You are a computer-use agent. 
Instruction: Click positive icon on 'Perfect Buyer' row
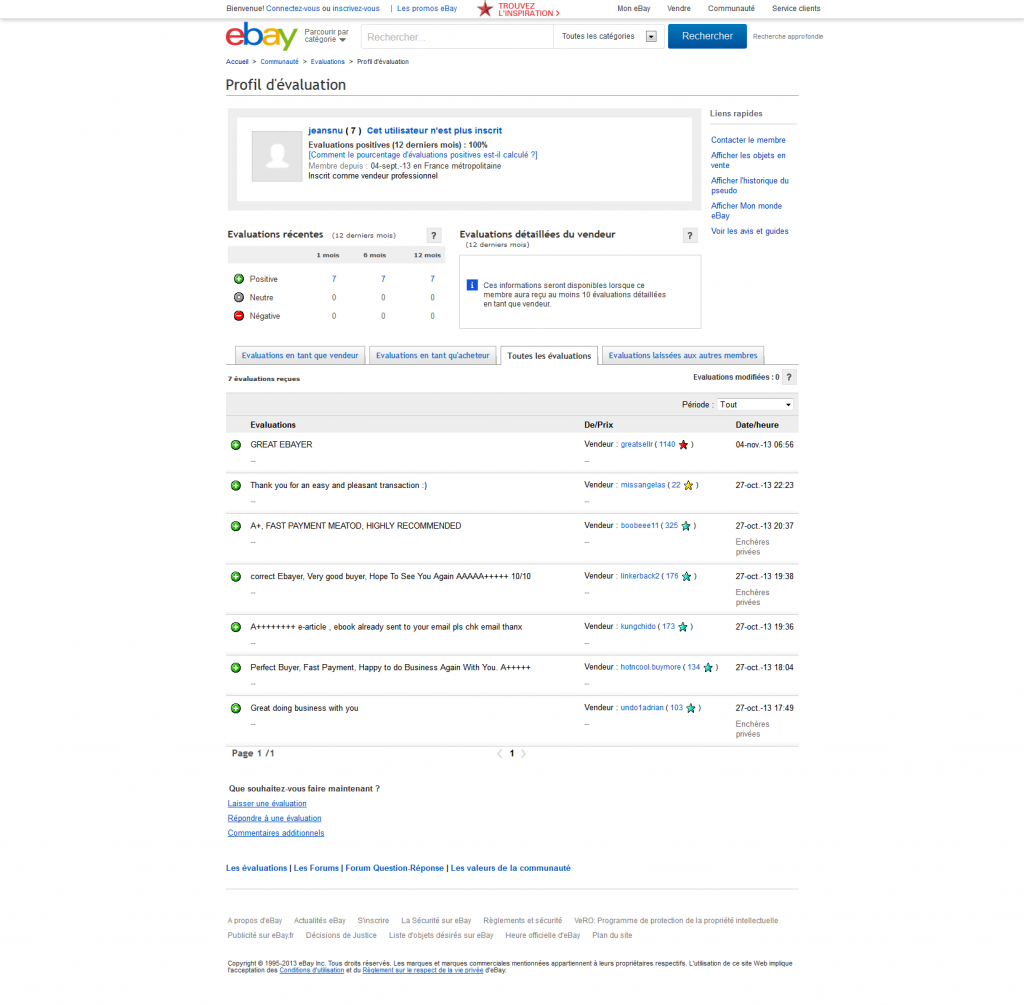coord(236,667)
